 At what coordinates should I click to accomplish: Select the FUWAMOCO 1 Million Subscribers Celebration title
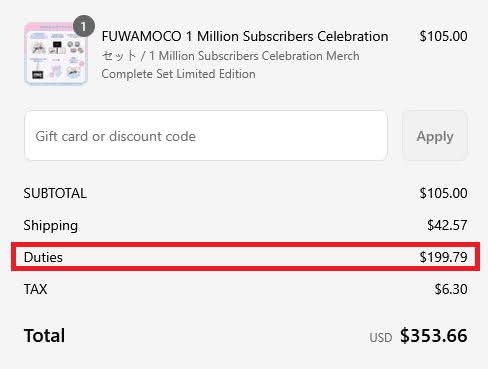[x=245, y=36]
